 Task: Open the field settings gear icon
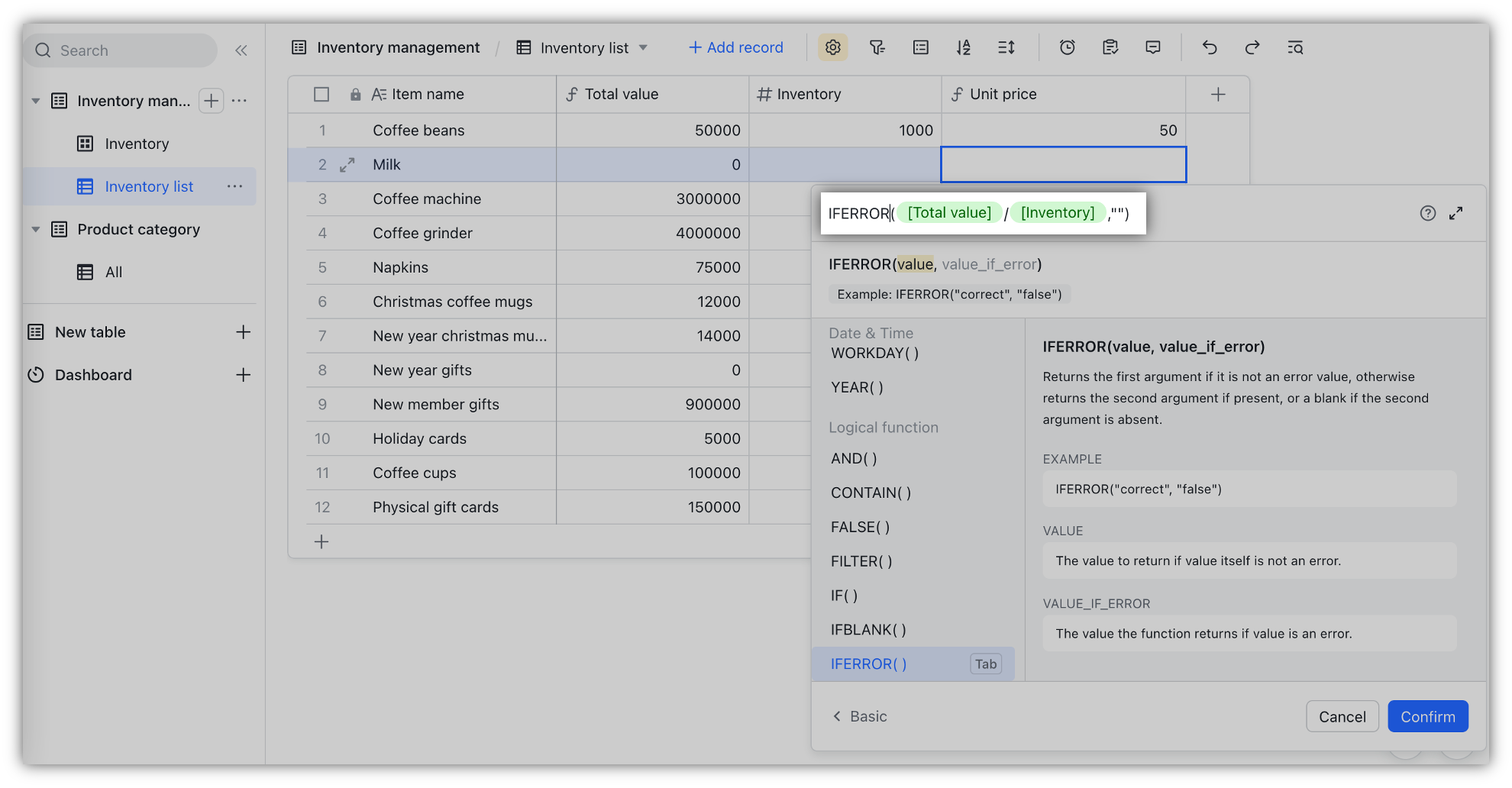(x=832, y=47)
